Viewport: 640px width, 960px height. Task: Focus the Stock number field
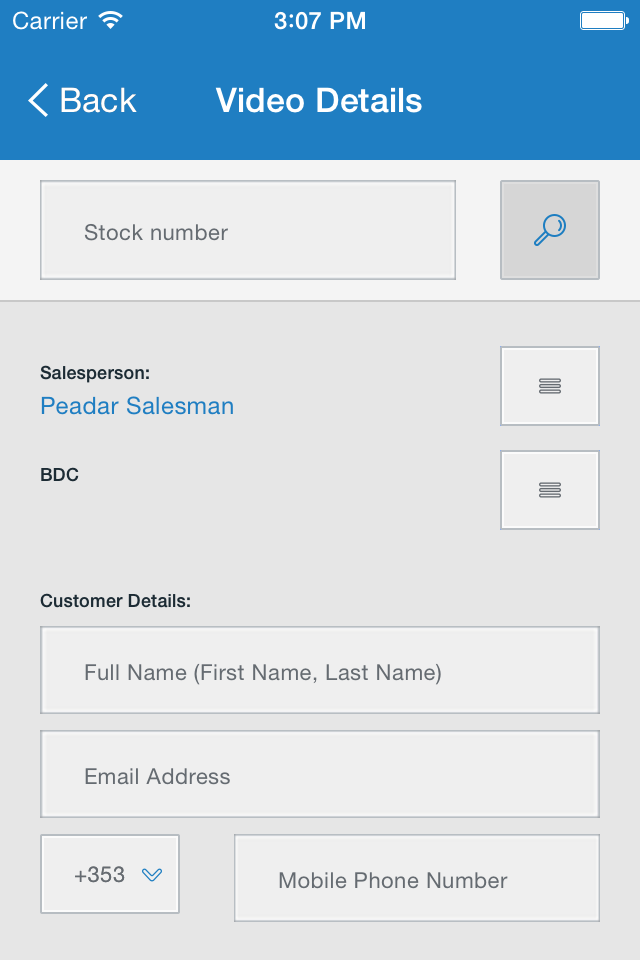pos(248,230)
